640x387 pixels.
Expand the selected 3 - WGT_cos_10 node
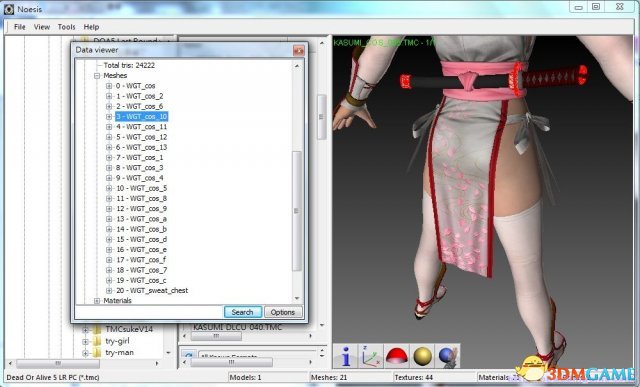(x=109, y=116)
